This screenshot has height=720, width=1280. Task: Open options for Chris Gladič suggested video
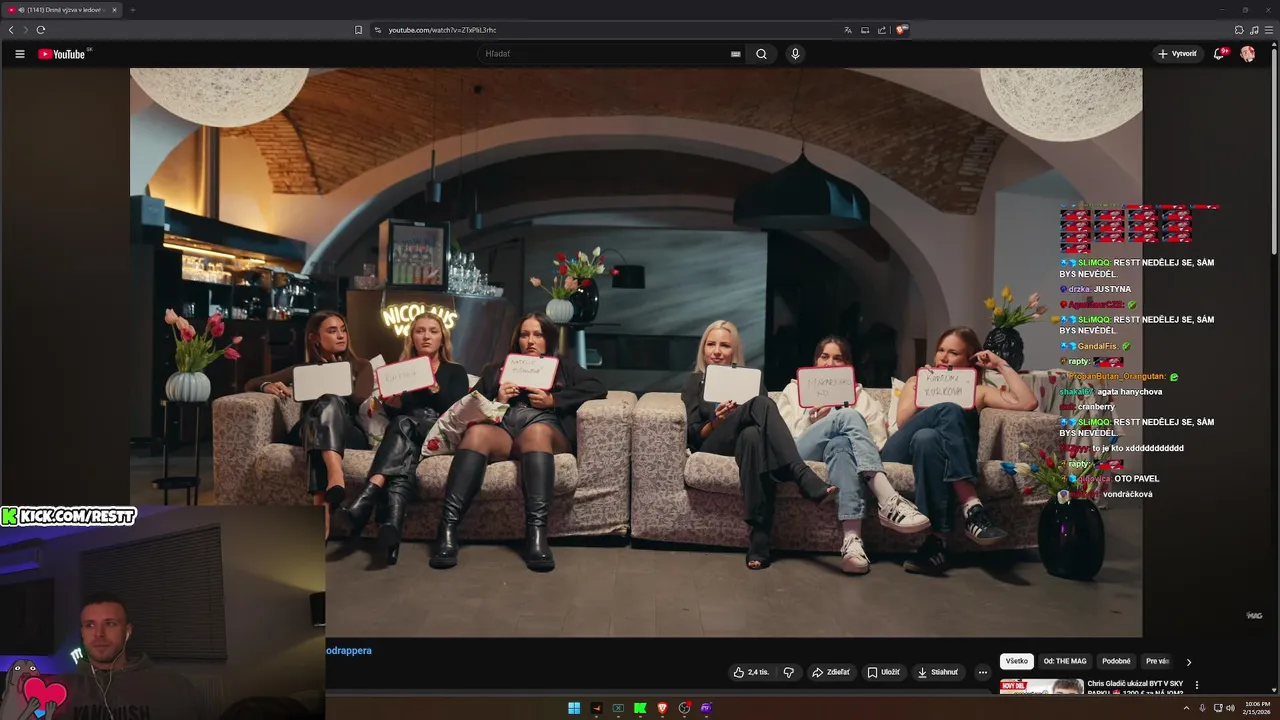click(1197, 685)
